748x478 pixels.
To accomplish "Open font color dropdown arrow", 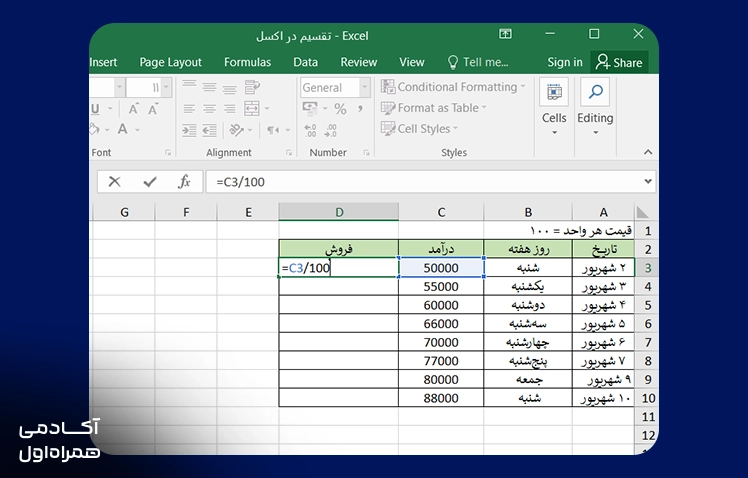I will (137, 130).
